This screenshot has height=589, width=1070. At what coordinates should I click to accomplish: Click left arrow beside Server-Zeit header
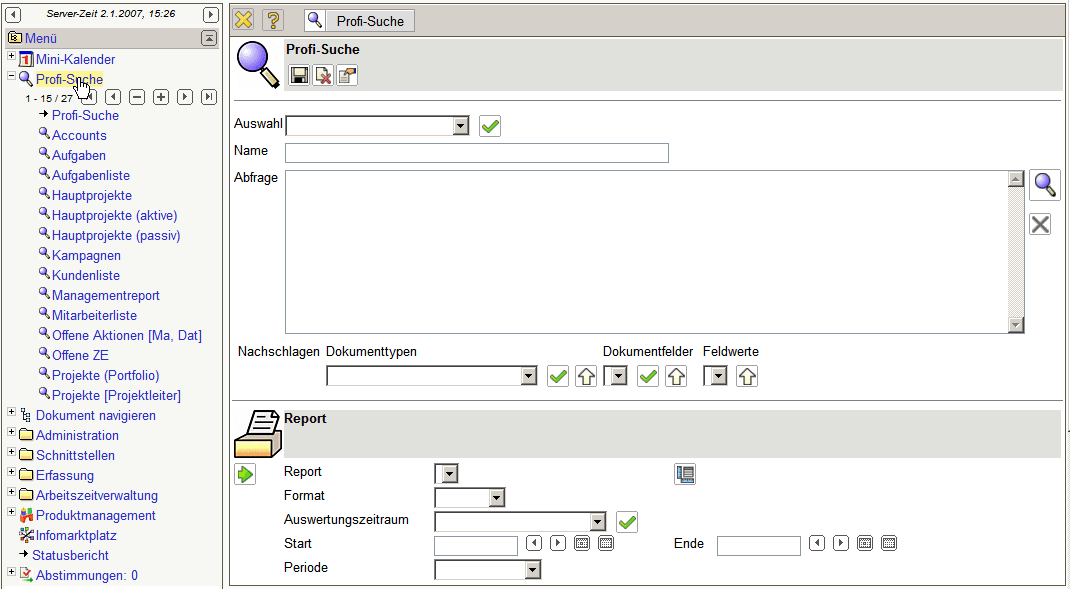(13, 14)
